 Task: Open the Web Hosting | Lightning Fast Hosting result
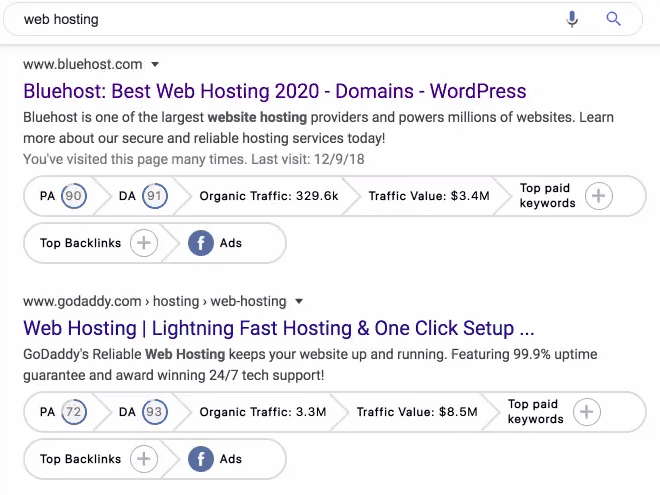click(279, 328)
